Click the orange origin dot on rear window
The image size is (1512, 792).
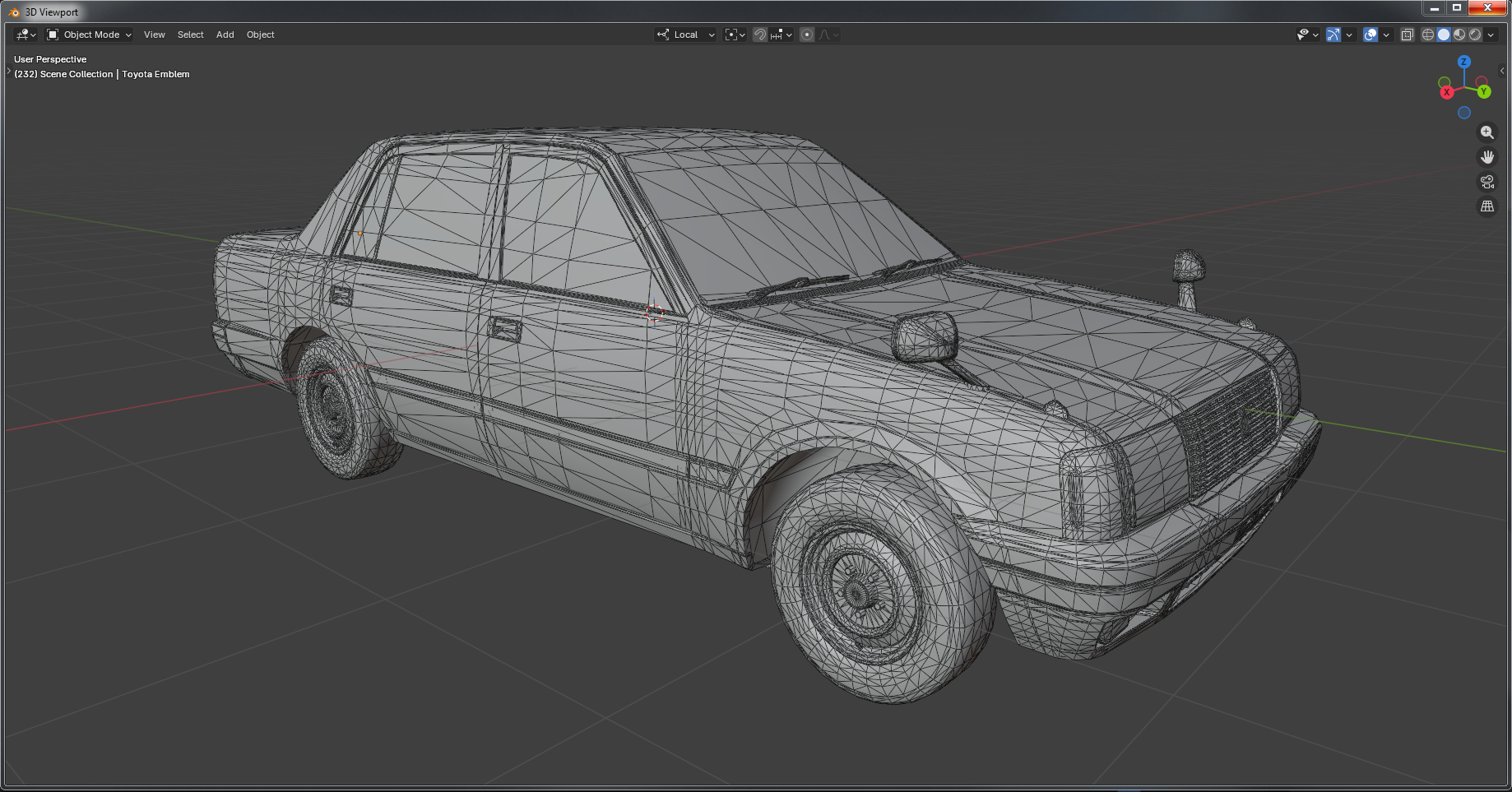pos(359,234)
